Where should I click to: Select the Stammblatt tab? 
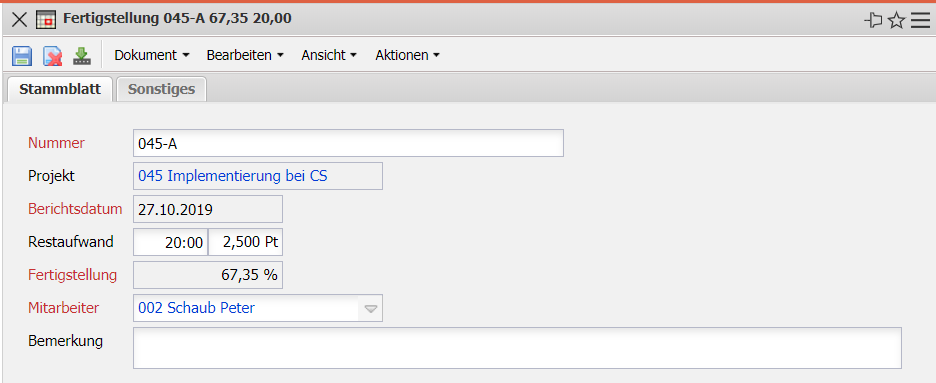(x=60, y=89)
